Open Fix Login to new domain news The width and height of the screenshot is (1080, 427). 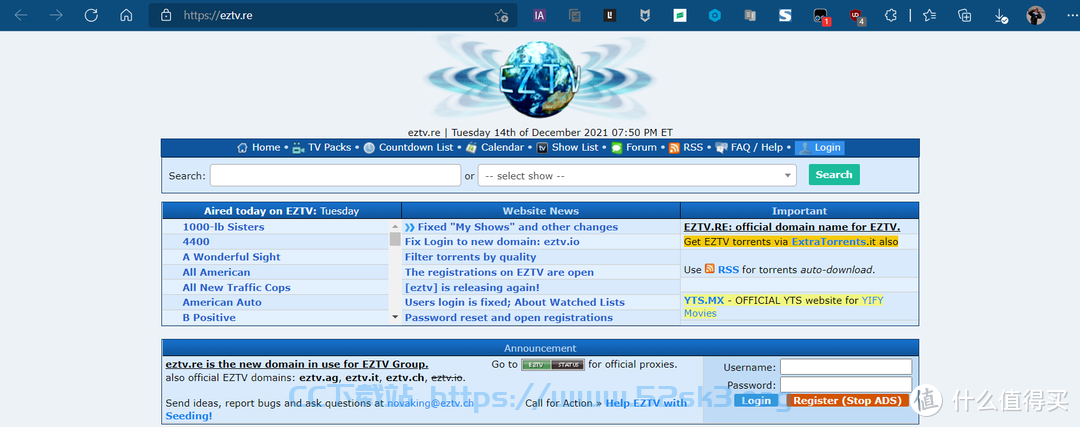pos(492,242)
